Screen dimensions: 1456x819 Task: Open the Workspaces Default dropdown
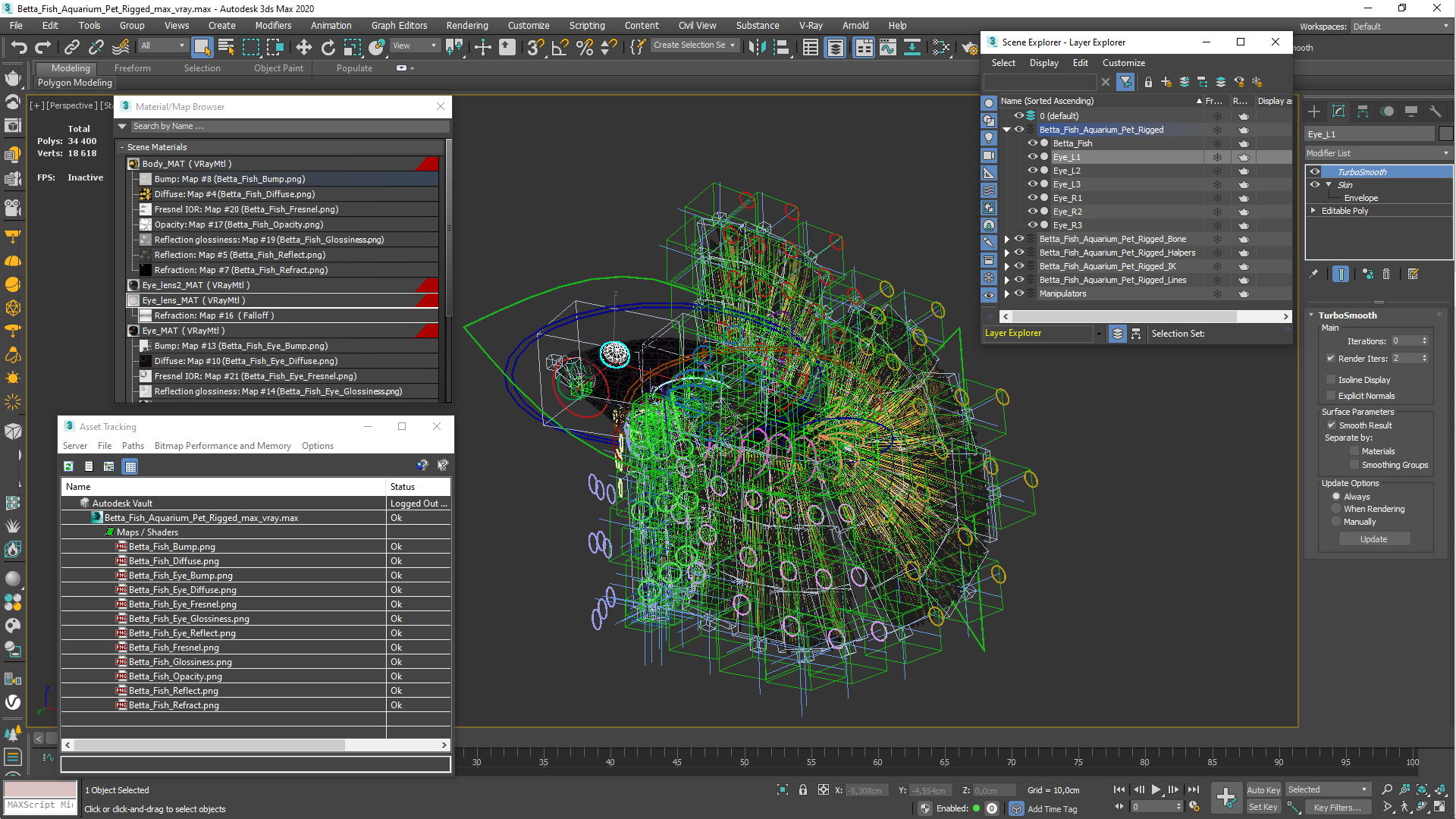tap(1400, 27)
